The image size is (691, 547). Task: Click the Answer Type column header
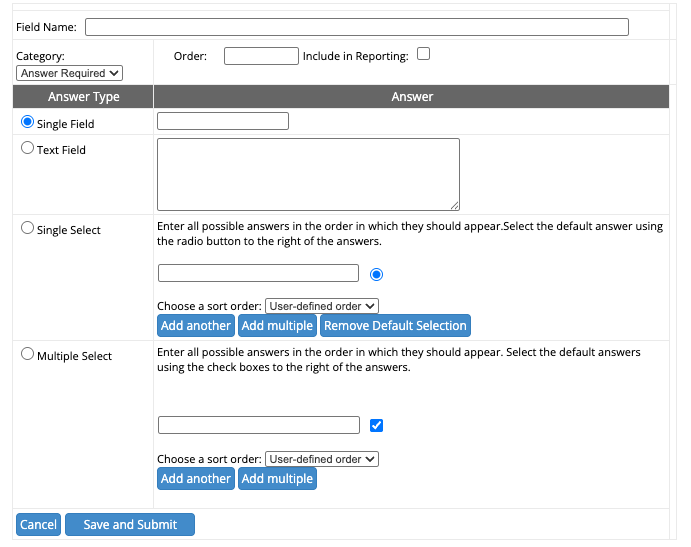coord(83,97)
